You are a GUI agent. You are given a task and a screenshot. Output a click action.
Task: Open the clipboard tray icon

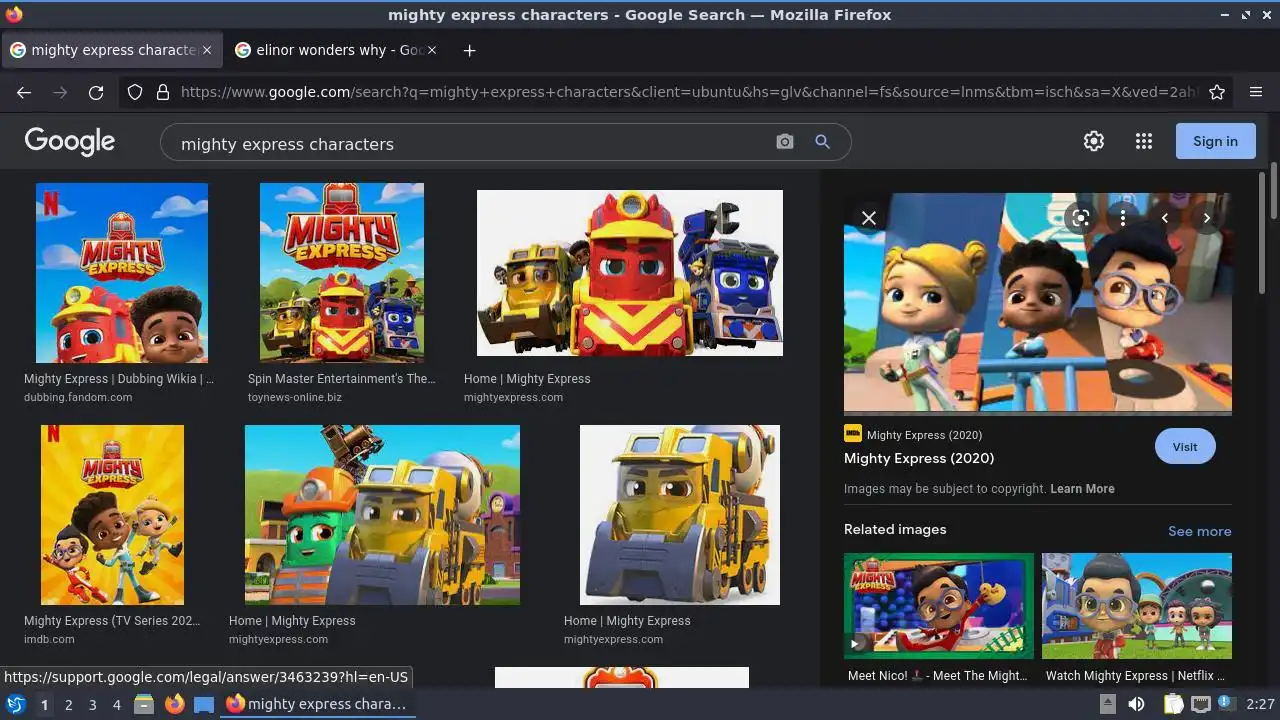click(1173, 704)
